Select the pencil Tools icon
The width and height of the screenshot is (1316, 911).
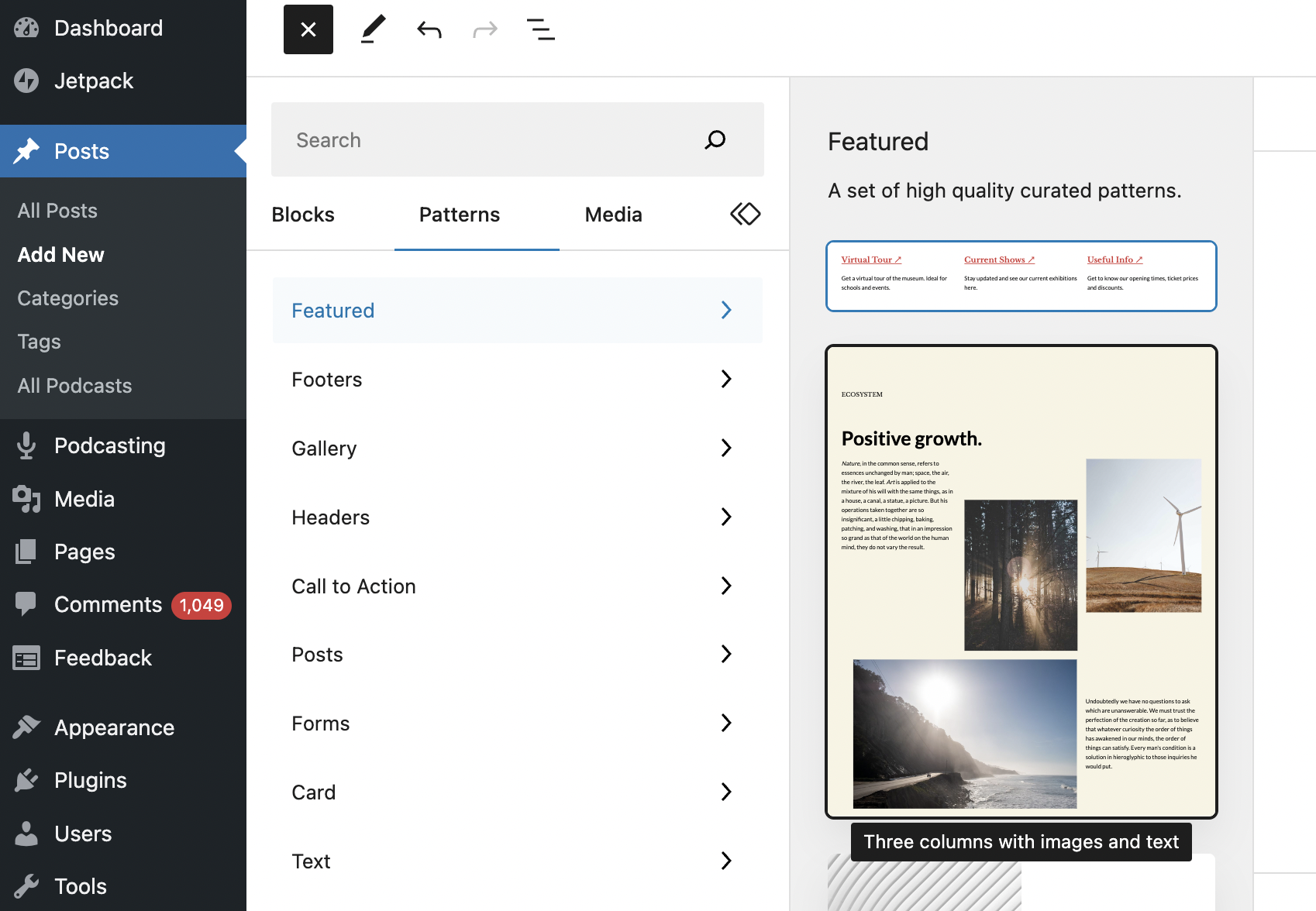coord(373,29)
